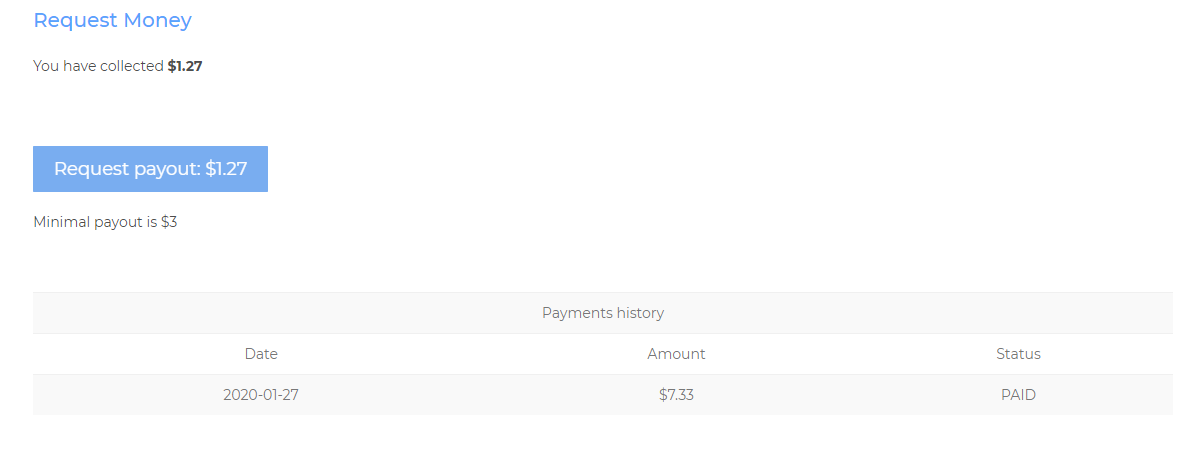
Task: Click the Date column header
Action: (261, 354)
